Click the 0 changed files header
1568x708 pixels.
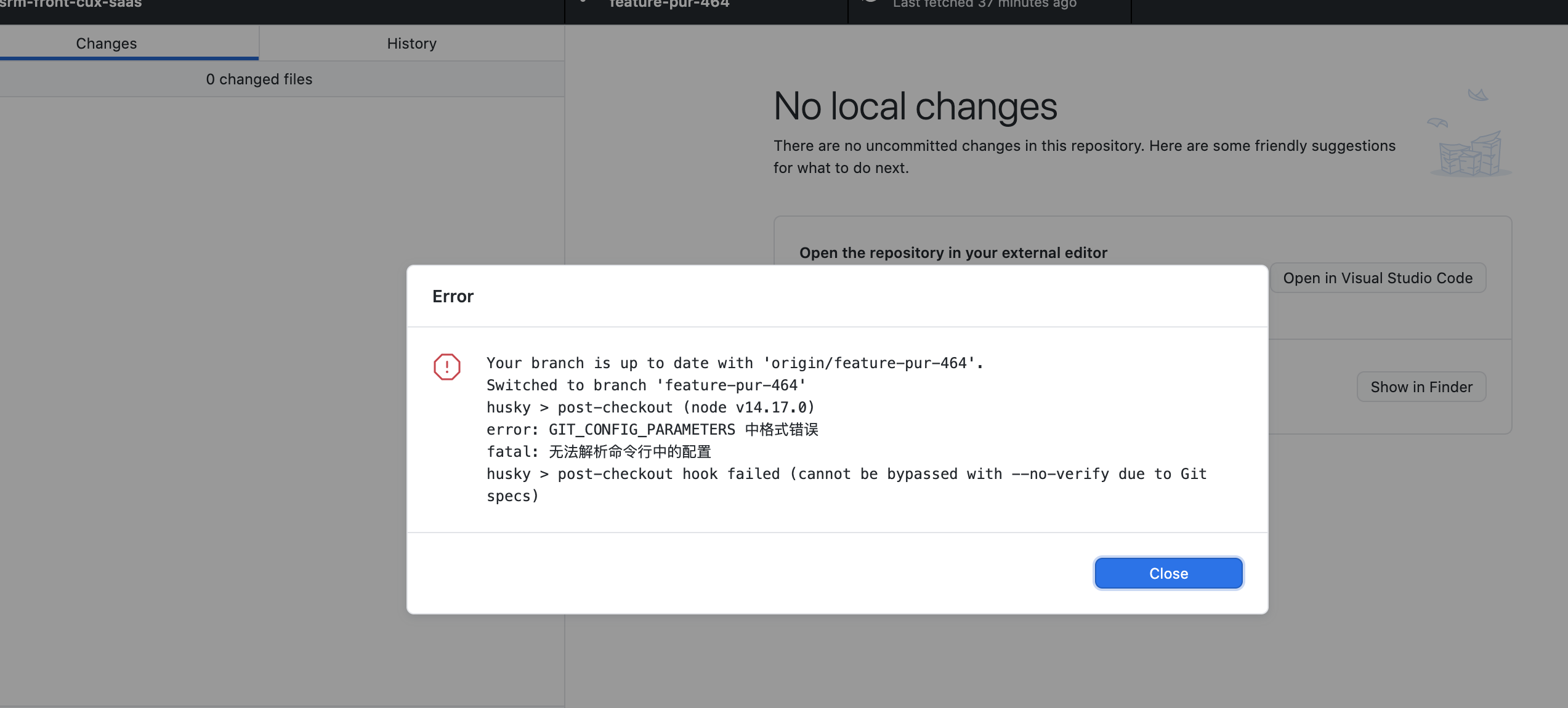coord(259,79)
